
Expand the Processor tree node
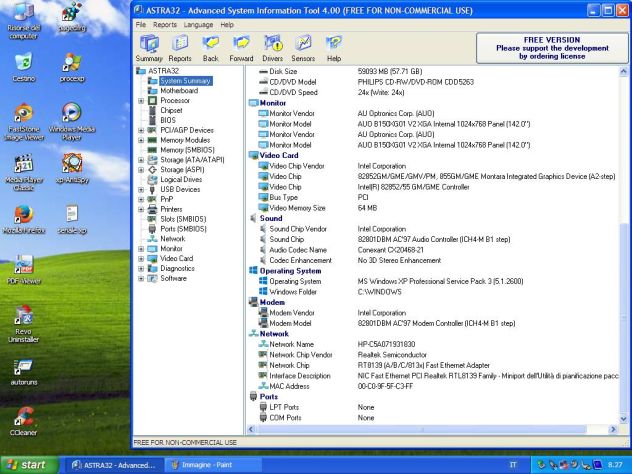point(141,101)
